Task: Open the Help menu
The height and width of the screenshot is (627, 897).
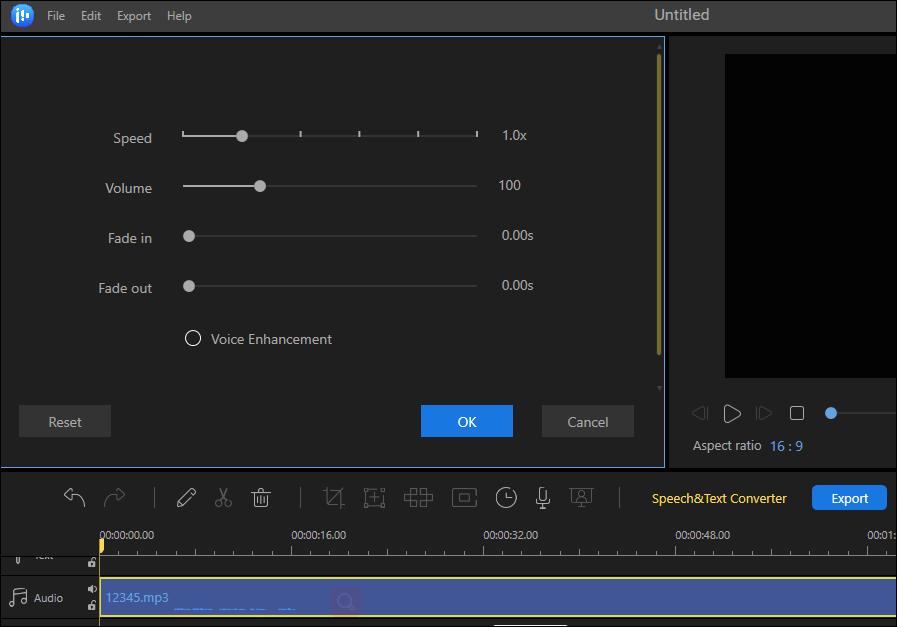Action: coord(179,16)
